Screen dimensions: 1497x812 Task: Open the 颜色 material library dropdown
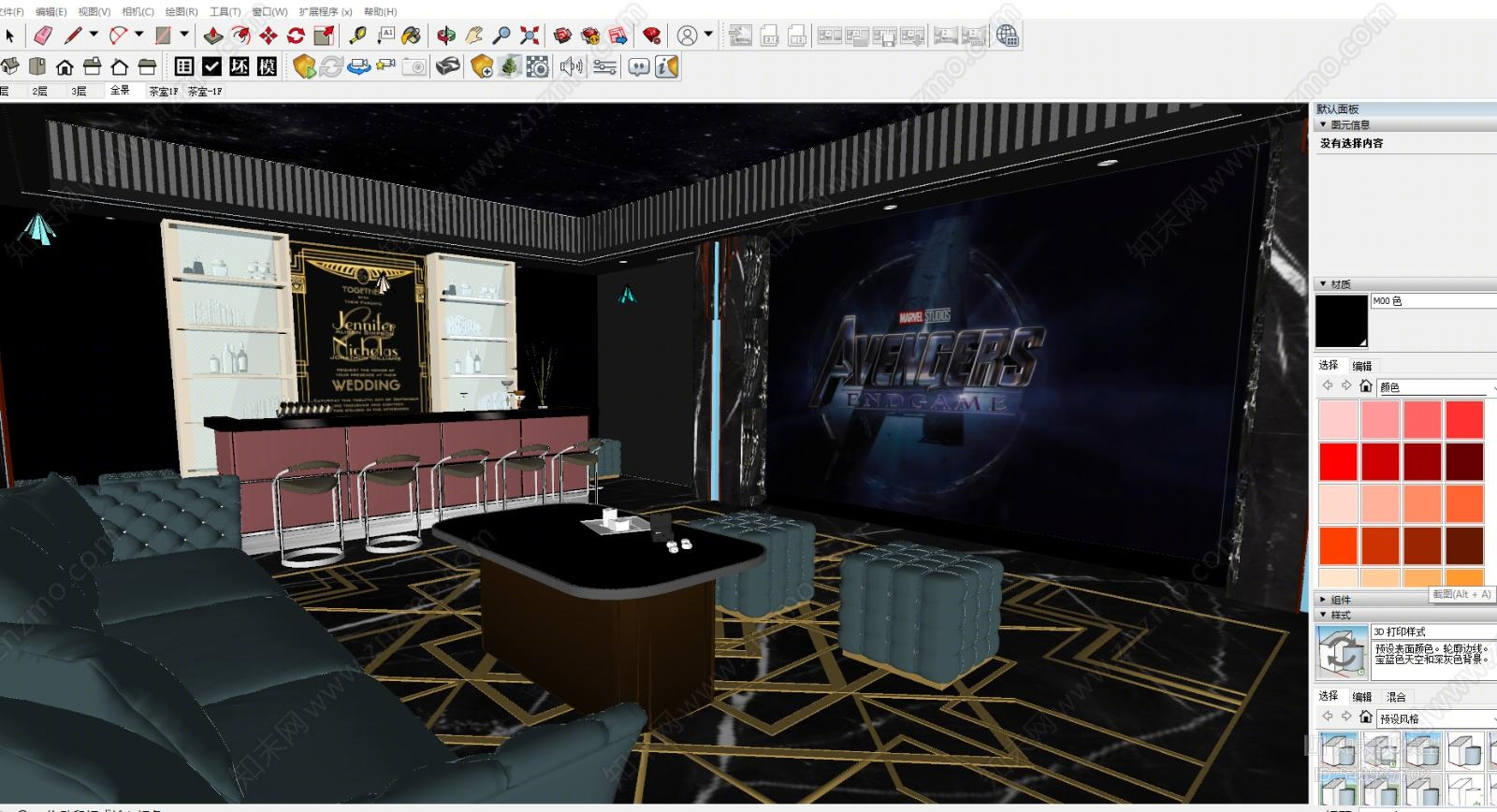click(x=1436, y=386)
